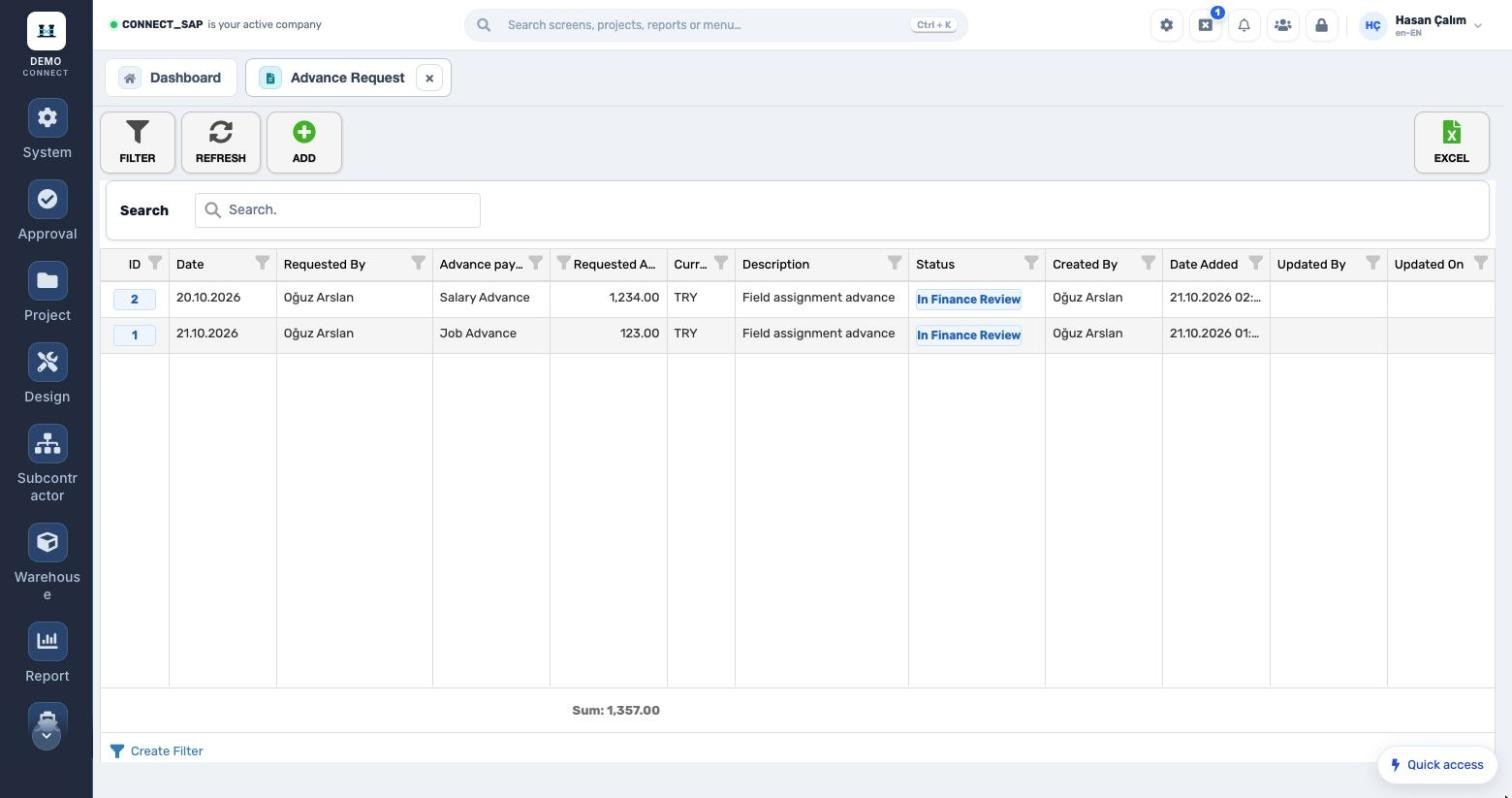Open the Excel-badge icon with notification count
The image size is (1512, 798).
click(1205, 25)
